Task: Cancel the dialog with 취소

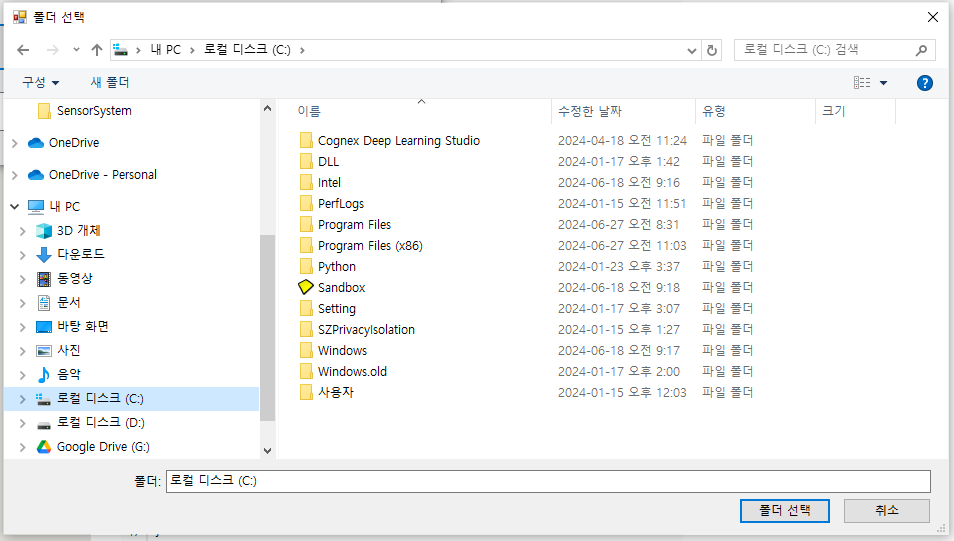Action: point(886,511)
